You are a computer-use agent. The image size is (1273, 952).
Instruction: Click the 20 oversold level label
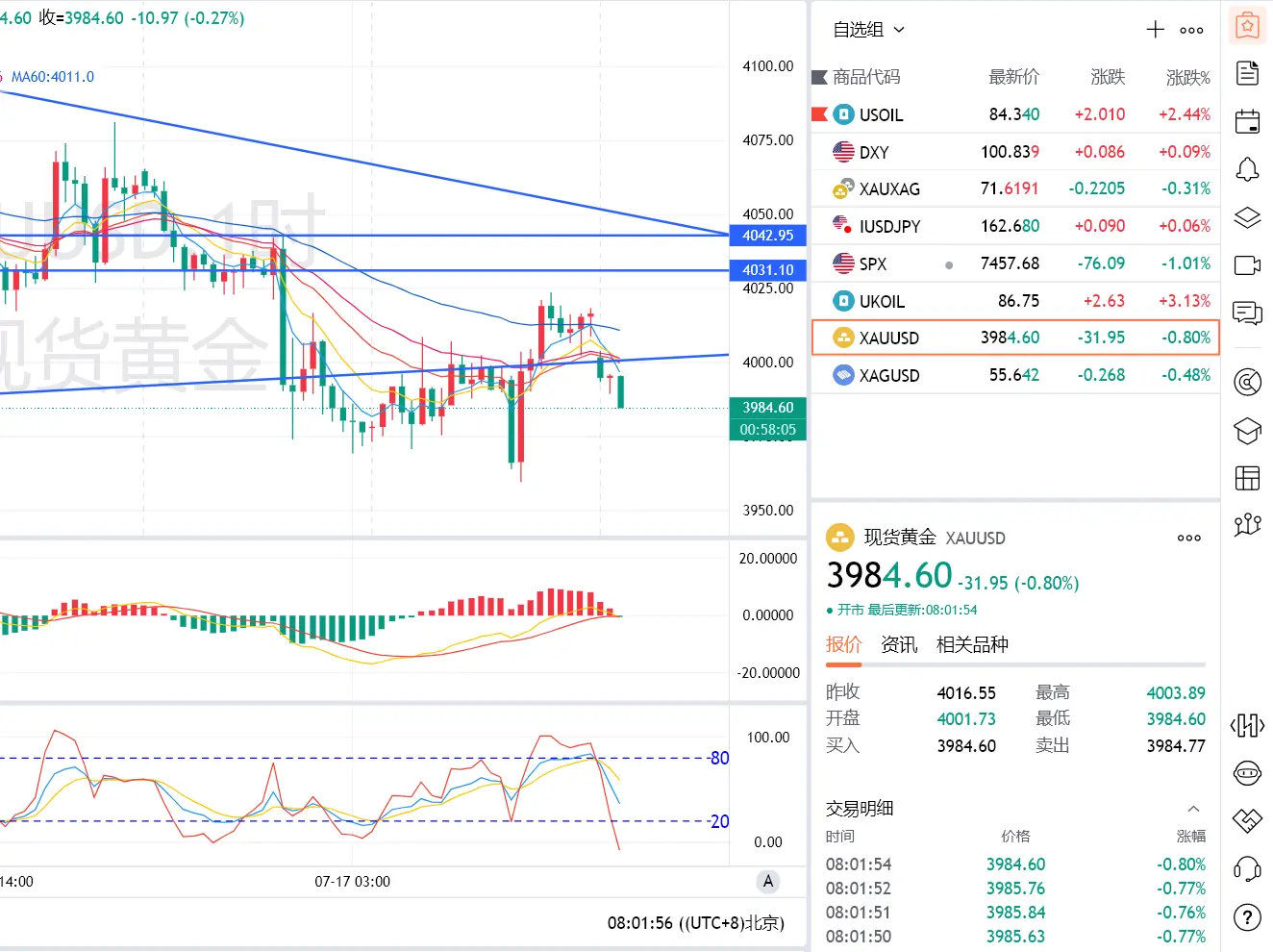719,822
